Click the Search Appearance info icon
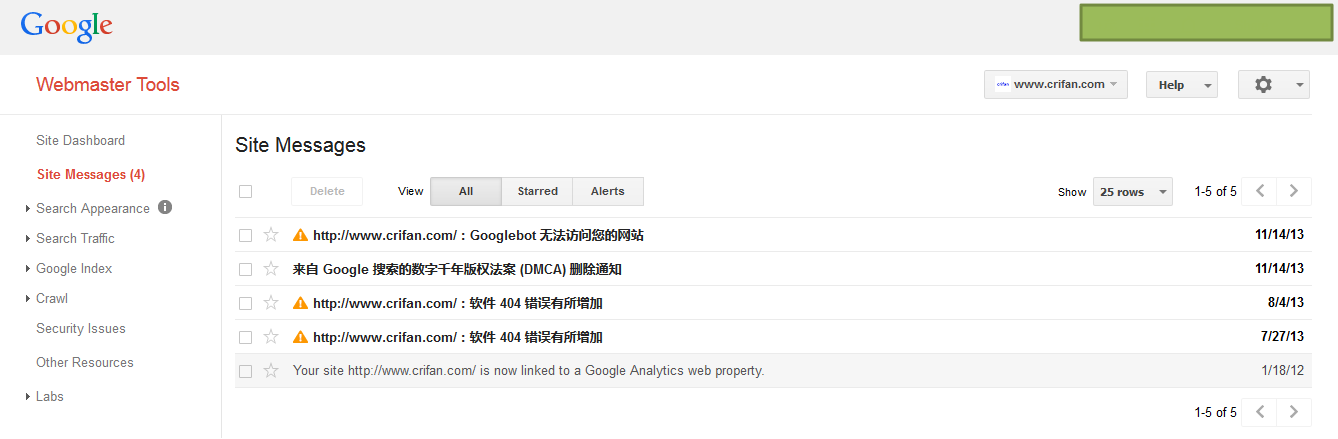The image size is (1338, 439). point(165,208)
